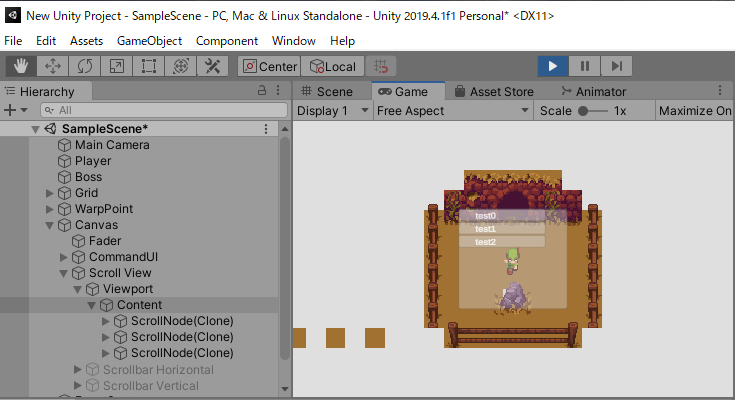Viewport: 735px width, 400px height.
Task: Select the Content object
Action: pos(139,305)
